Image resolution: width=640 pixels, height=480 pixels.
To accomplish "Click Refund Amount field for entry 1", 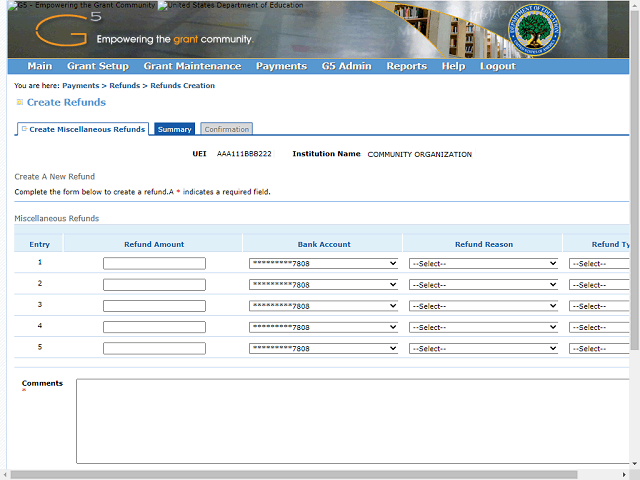I will tap(154, 264).
